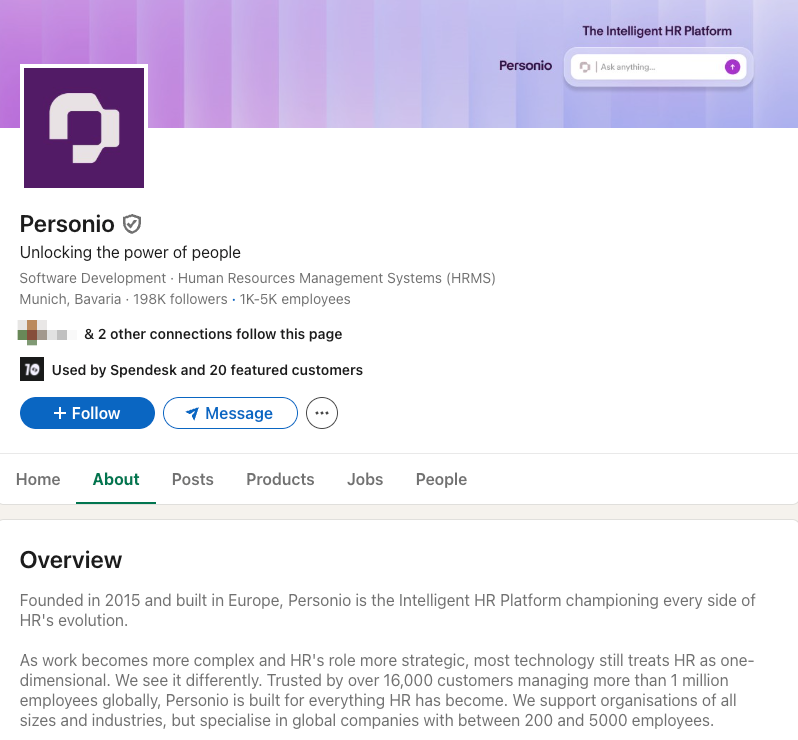The height and width of the screenshot is (740, 798).
Task: Select the About tab
Action: 116,479
